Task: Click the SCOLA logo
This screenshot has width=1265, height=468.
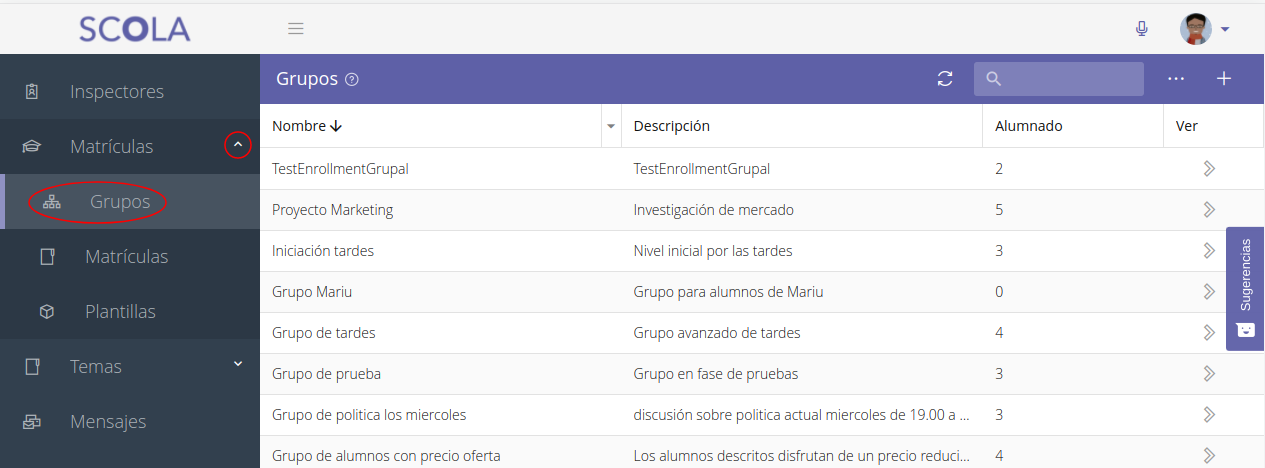Action: (x=134, y=29)
